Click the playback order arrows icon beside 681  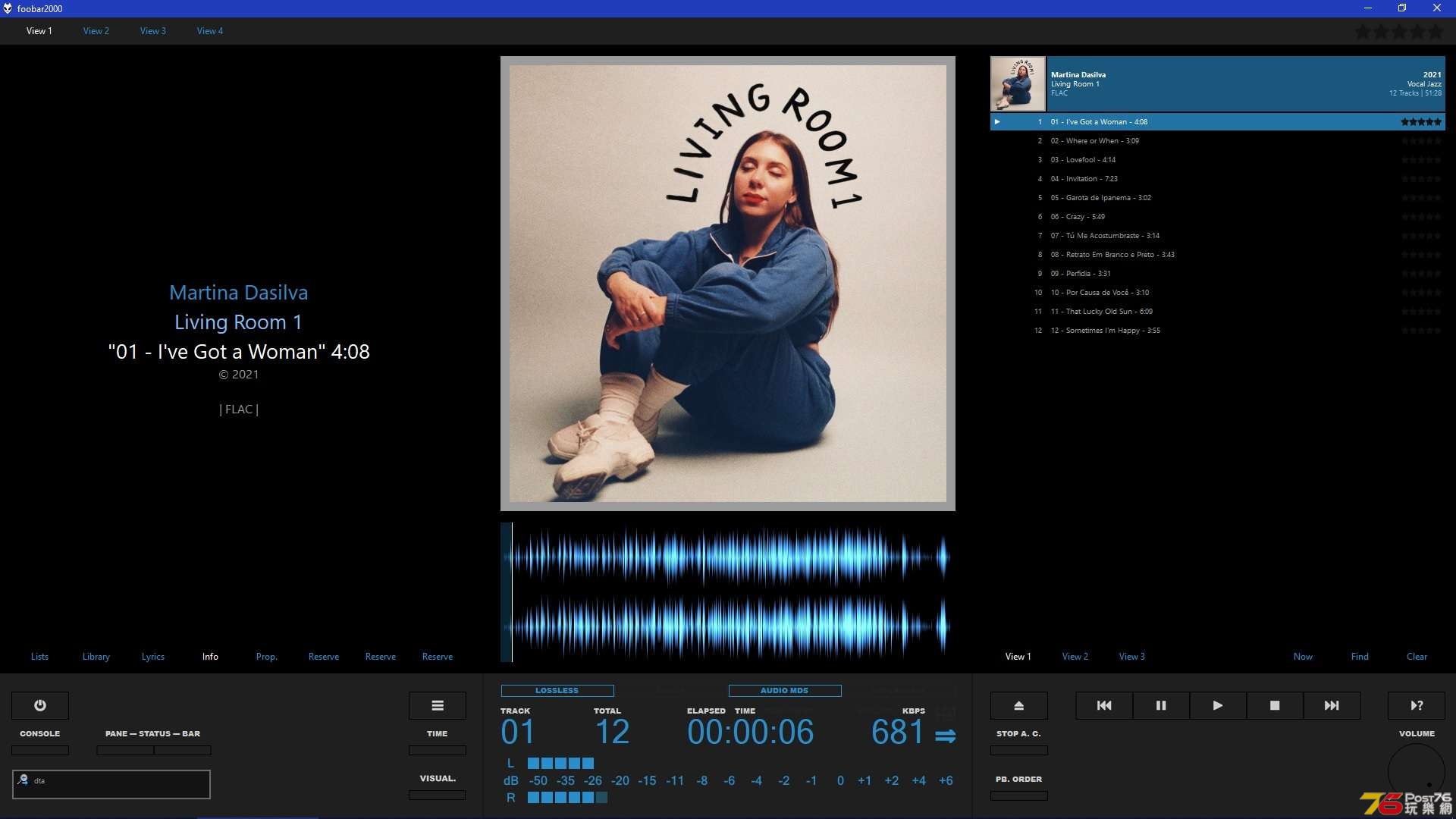pos(945,736)
